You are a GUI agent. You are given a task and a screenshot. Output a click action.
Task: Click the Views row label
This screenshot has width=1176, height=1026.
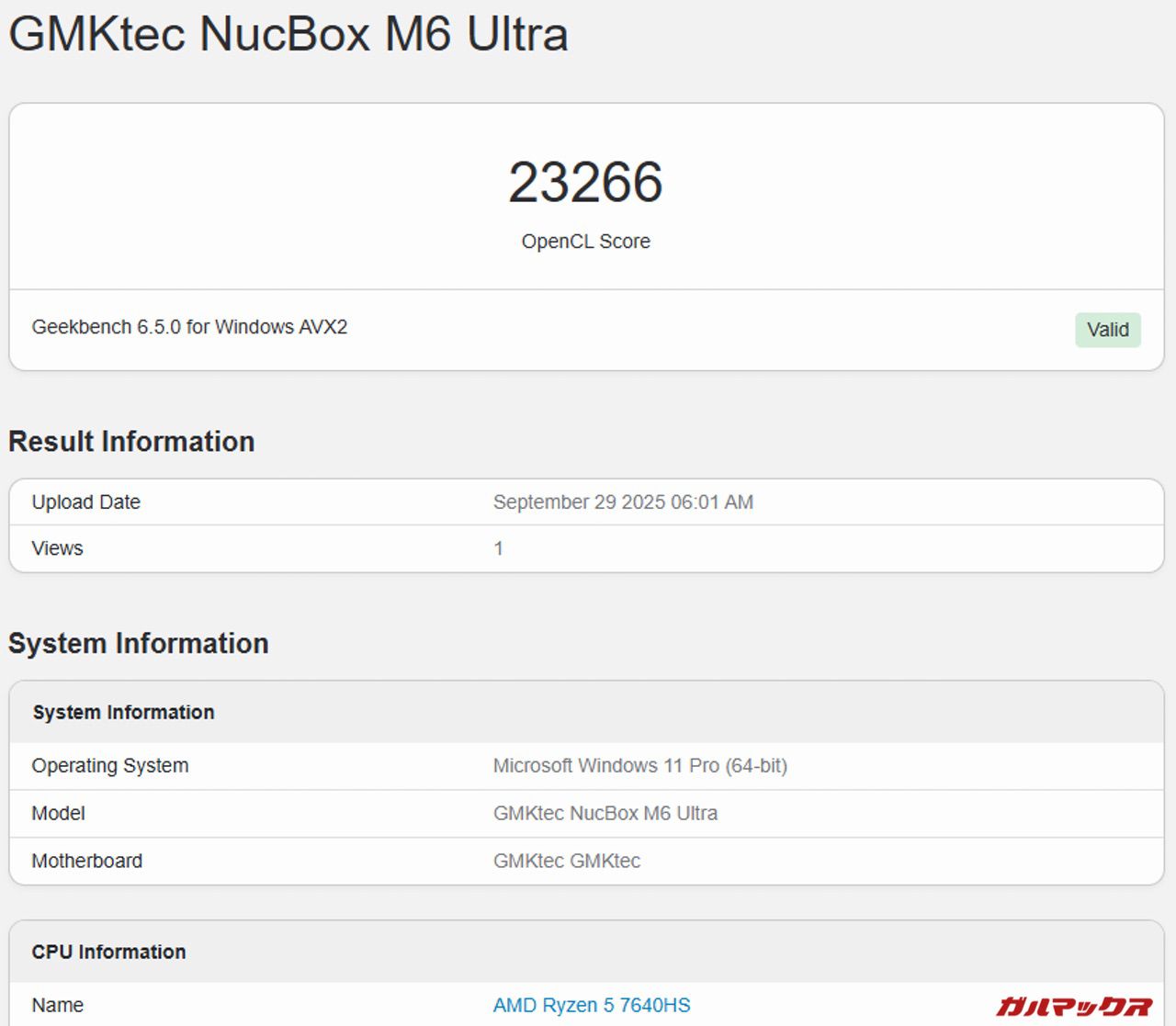57,548
